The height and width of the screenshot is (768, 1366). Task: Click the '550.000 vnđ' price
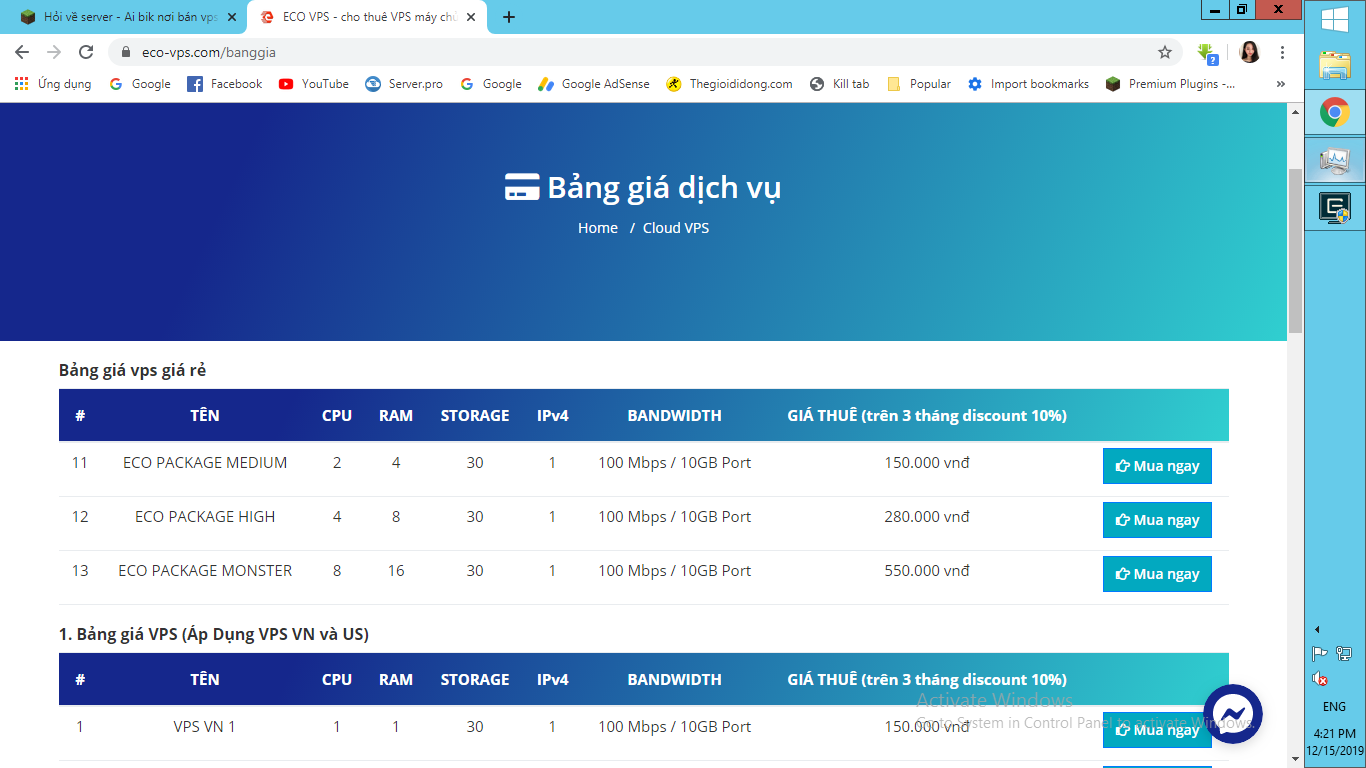pos(927,571)
